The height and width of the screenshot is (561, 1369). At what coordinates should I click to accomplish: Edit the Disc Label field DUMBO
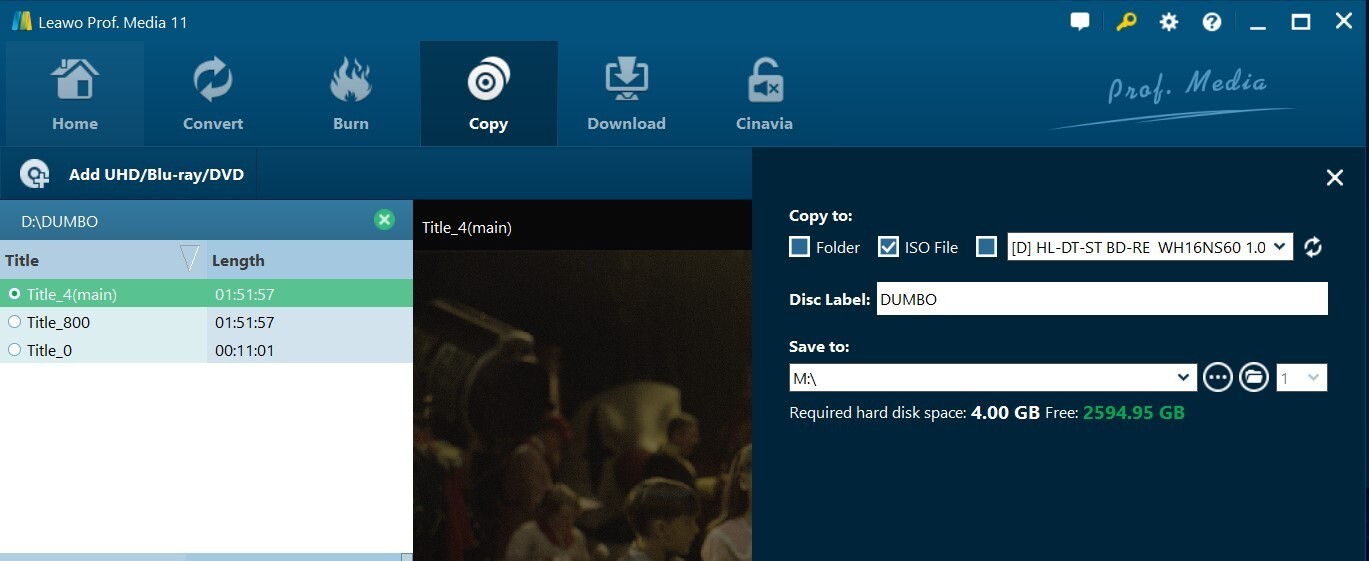click(1102, 299)
